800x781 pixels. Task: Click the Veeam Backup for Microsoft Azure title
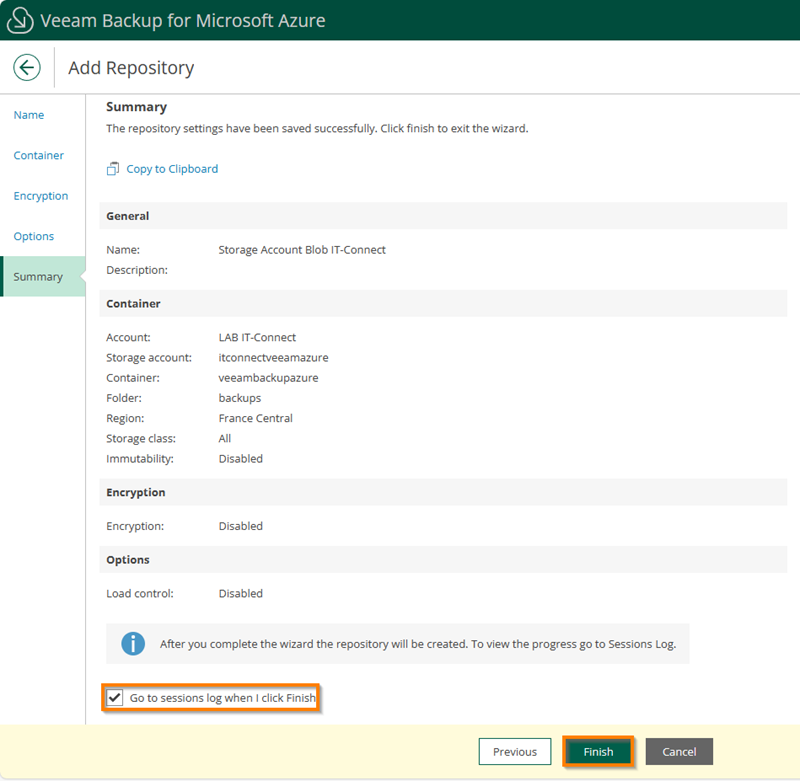tap(182, 20)
